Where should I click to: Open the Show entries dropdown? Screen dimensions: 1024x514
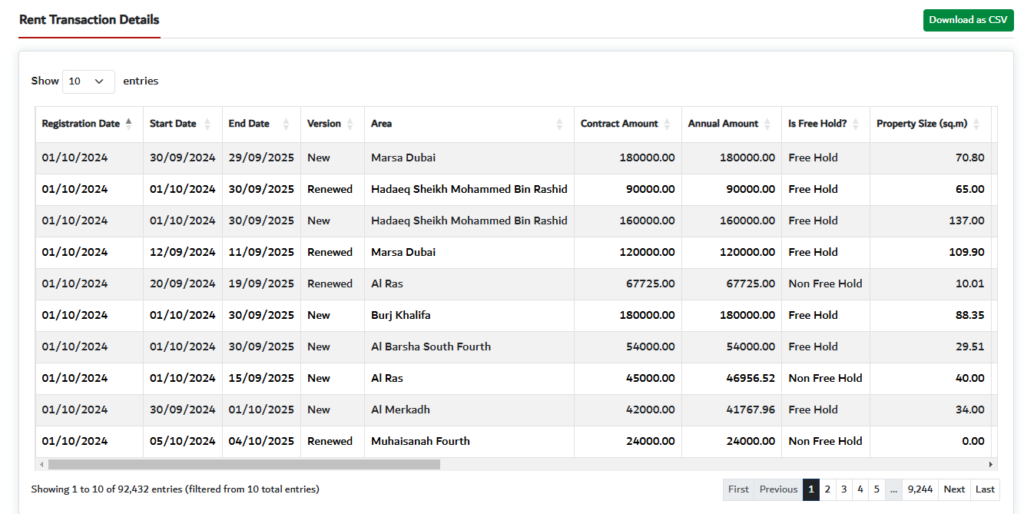click(88, 81)
